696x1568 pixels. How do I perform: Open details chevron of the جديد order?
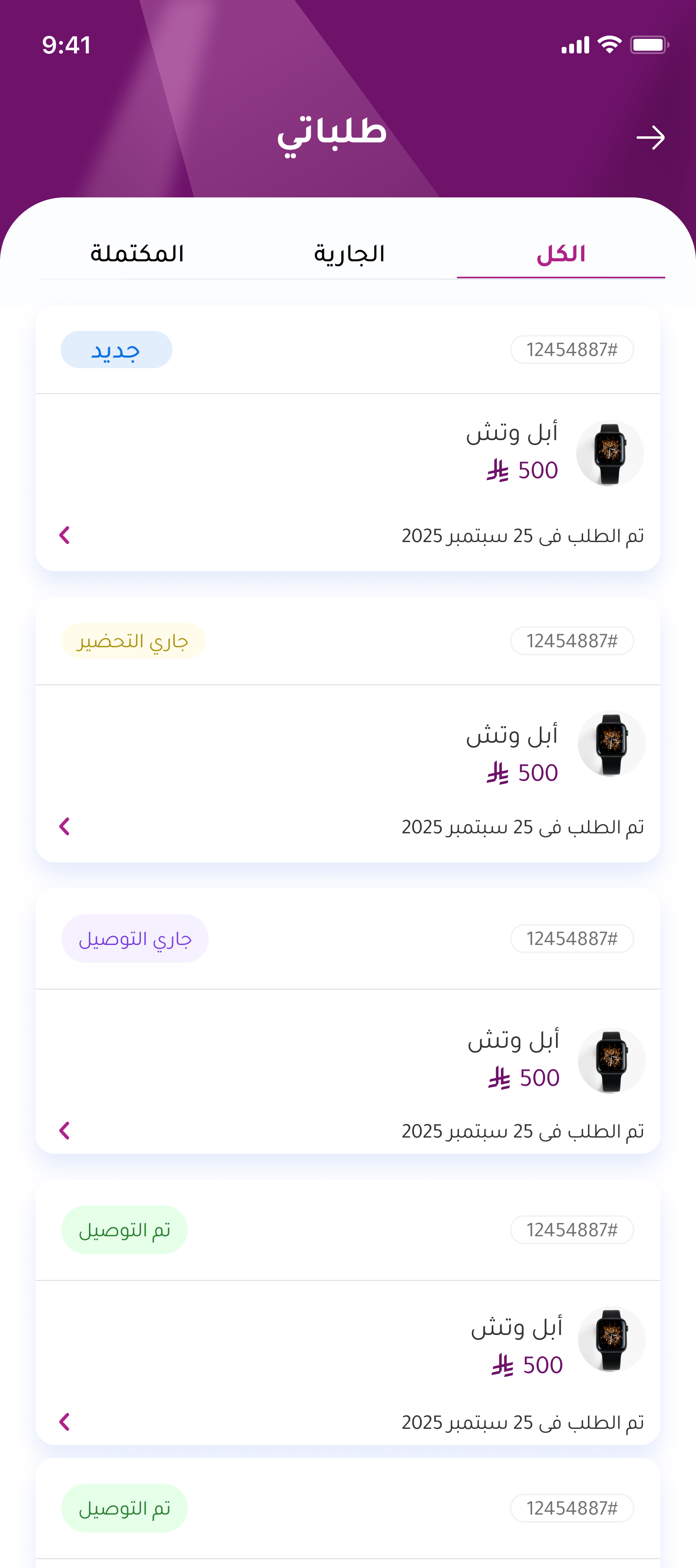[x=65, y=535]
